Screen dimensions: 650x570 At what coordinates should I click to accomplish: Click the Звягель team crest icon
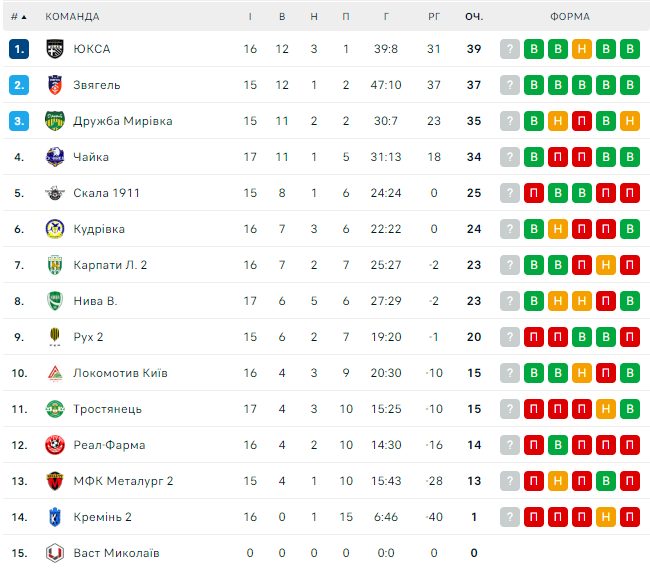[x=55, y=85]
